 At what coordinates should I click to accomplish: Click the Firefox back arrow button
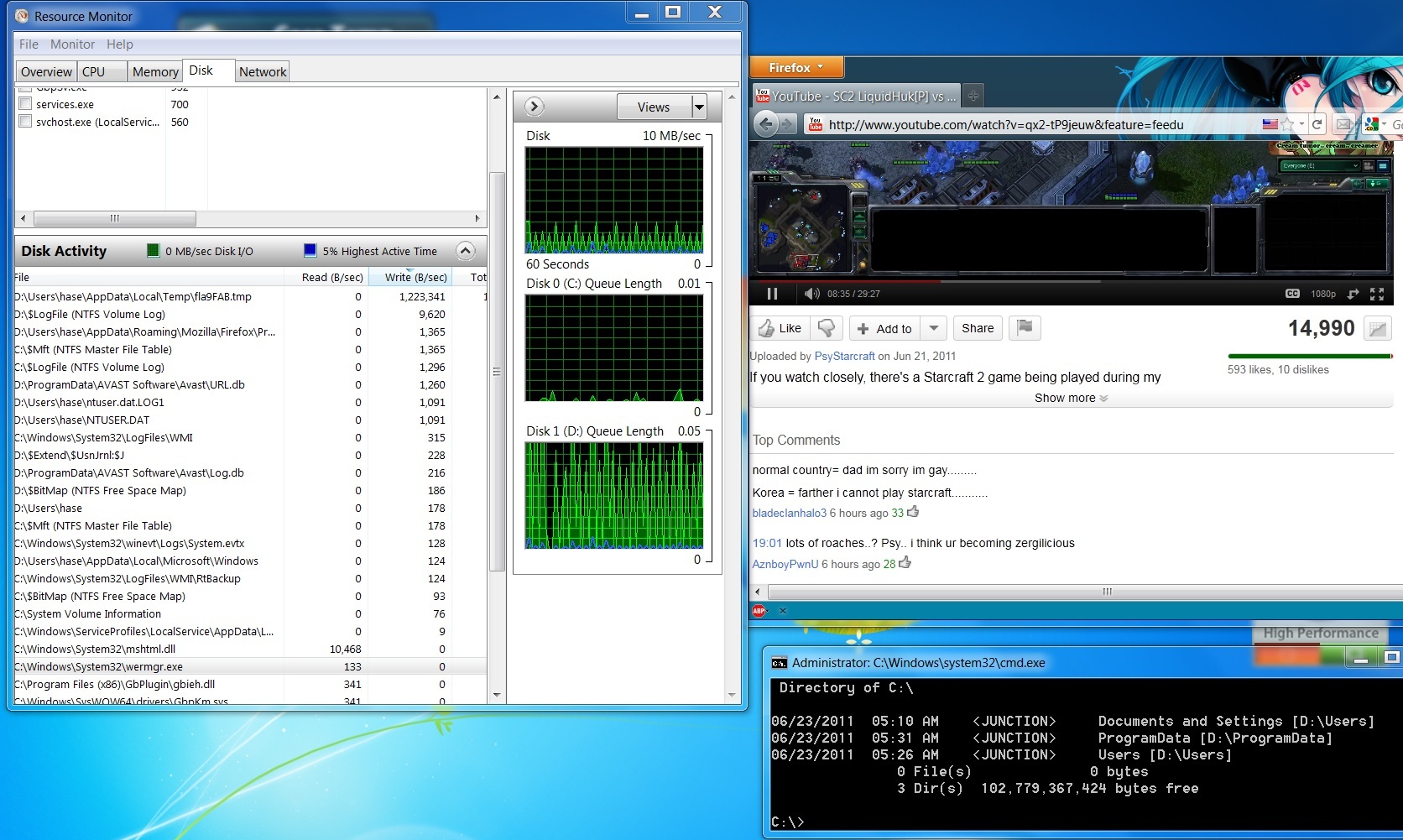(x=765, y=124)
